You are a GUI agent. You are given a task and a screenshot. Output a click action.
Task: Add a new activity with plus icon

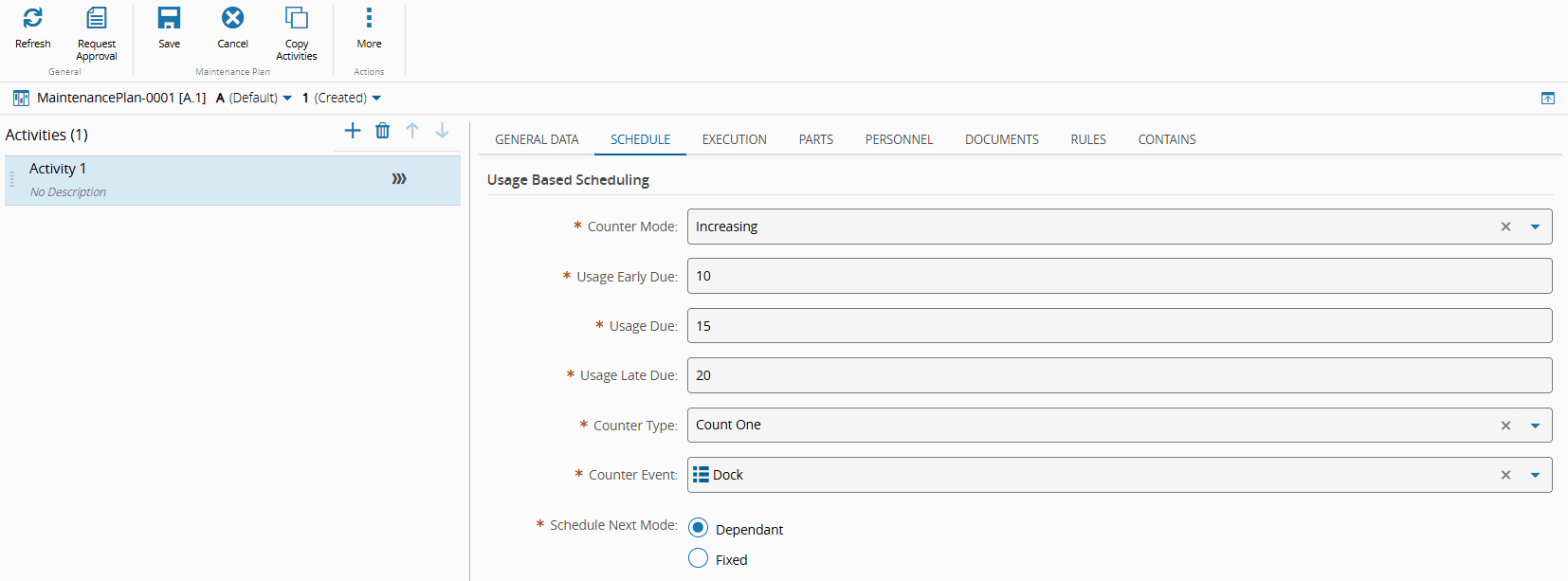pos(353,131)
